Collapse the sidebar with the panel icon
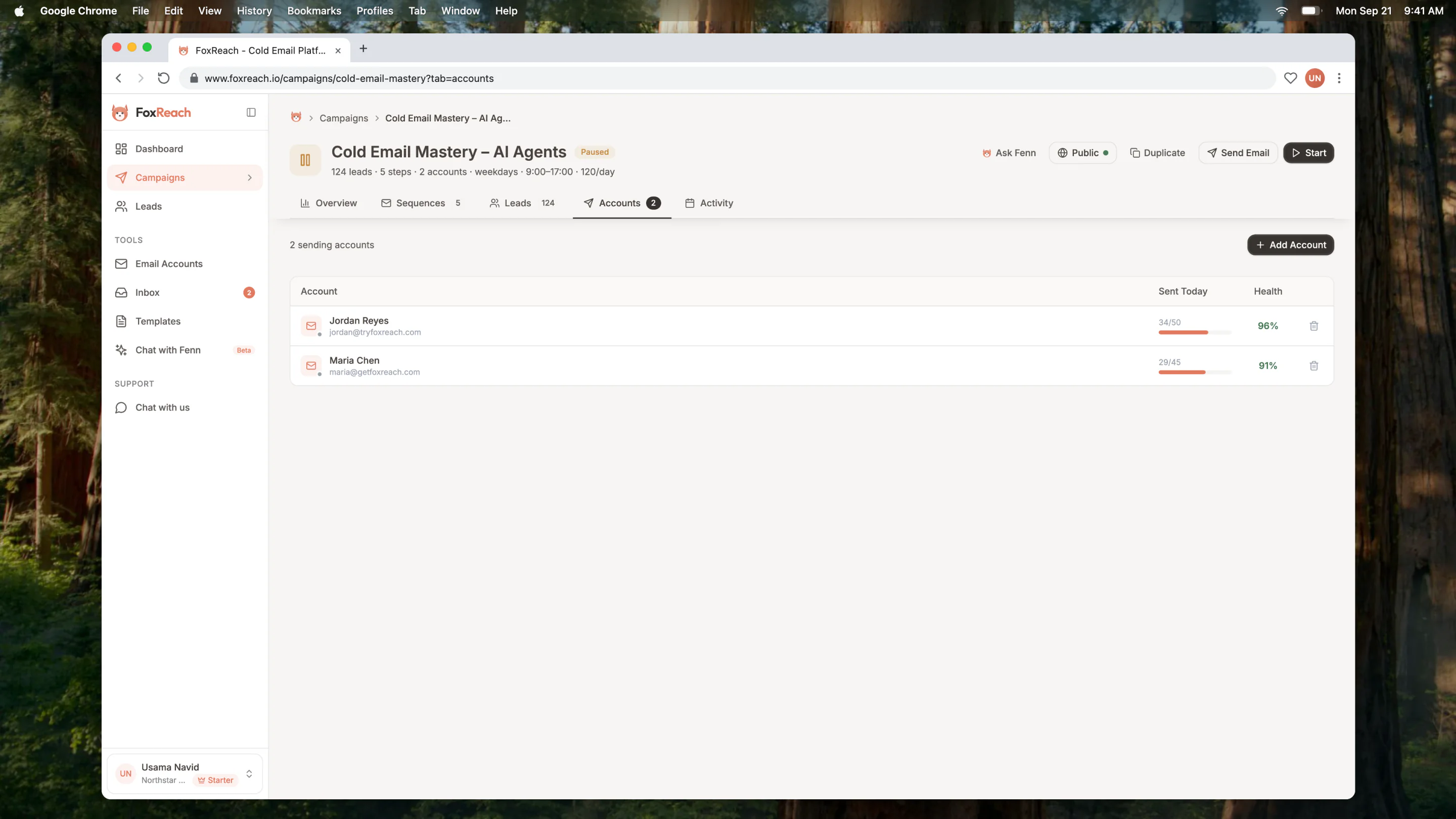Image resolution: width=1456 pixels, height=819 pixels. point(251,112)
